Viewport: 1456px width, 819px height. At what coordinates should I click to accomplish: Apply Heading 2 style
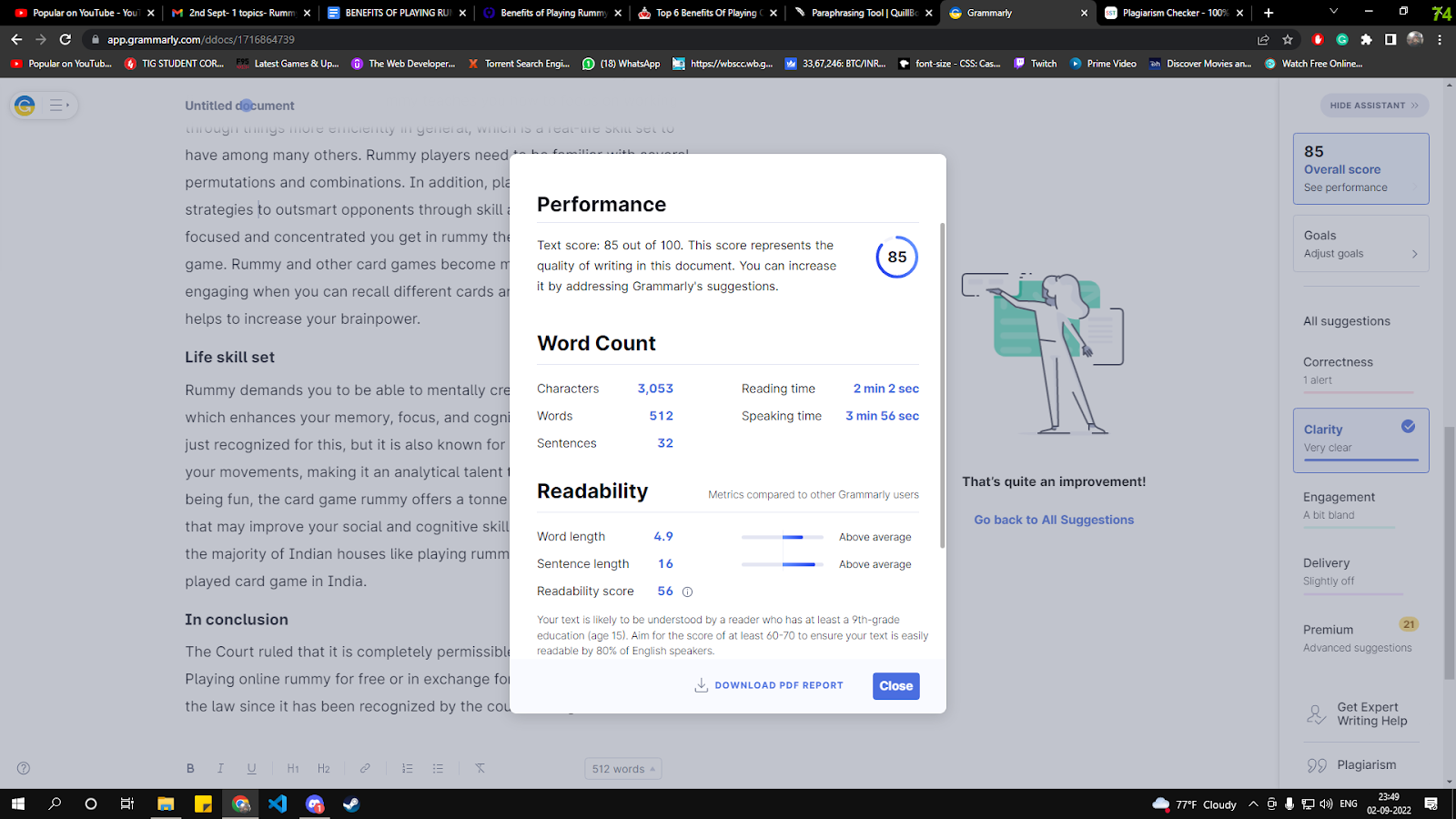coord(324,768)
